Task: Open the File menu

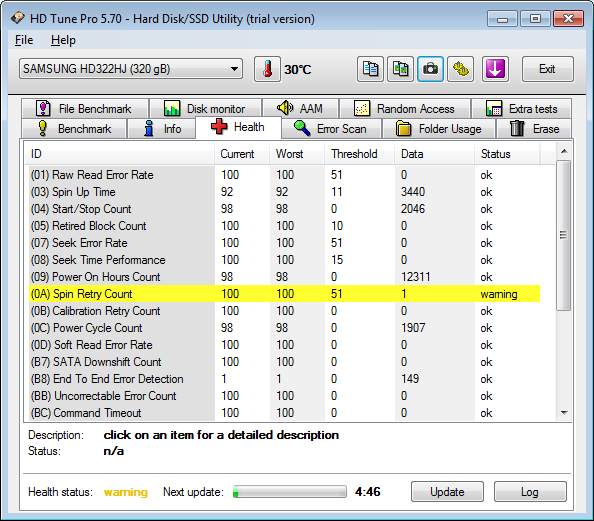Action: click(24, 40)
